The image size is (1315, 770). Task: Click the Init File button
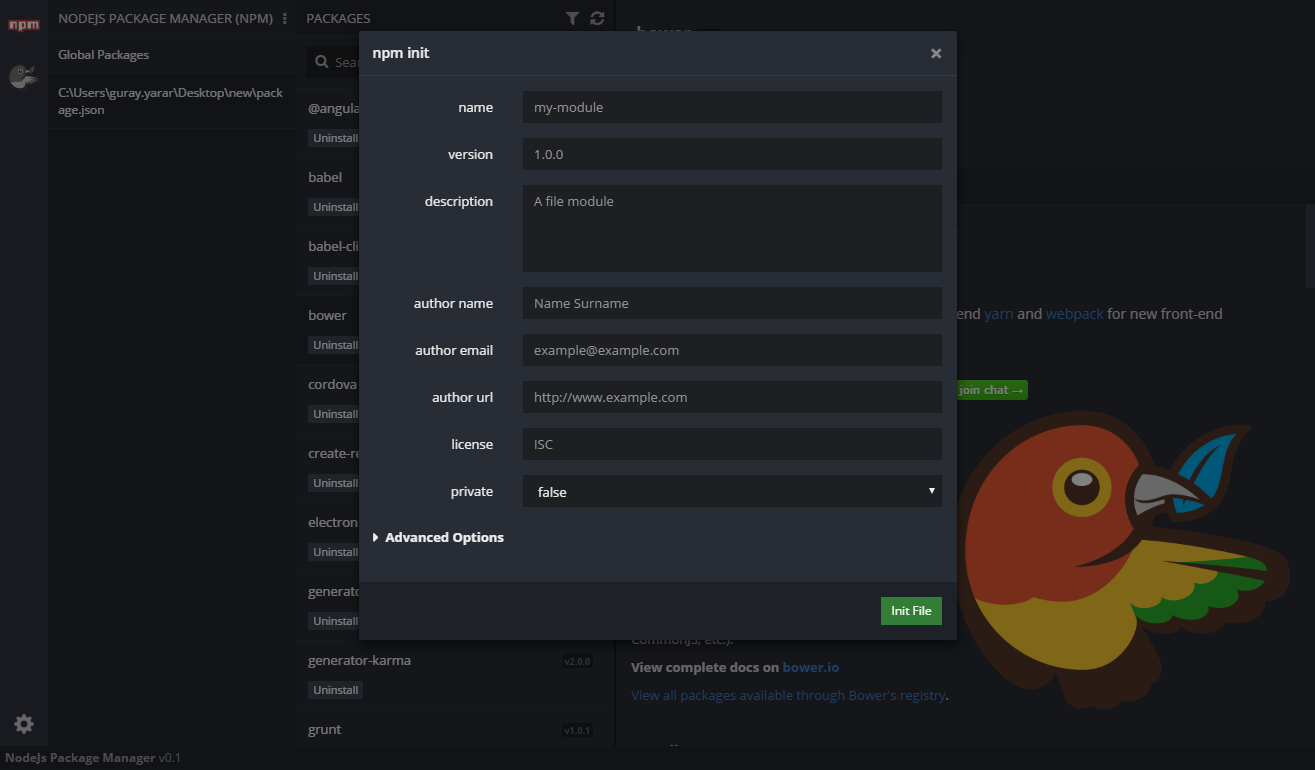coord(911,611)
